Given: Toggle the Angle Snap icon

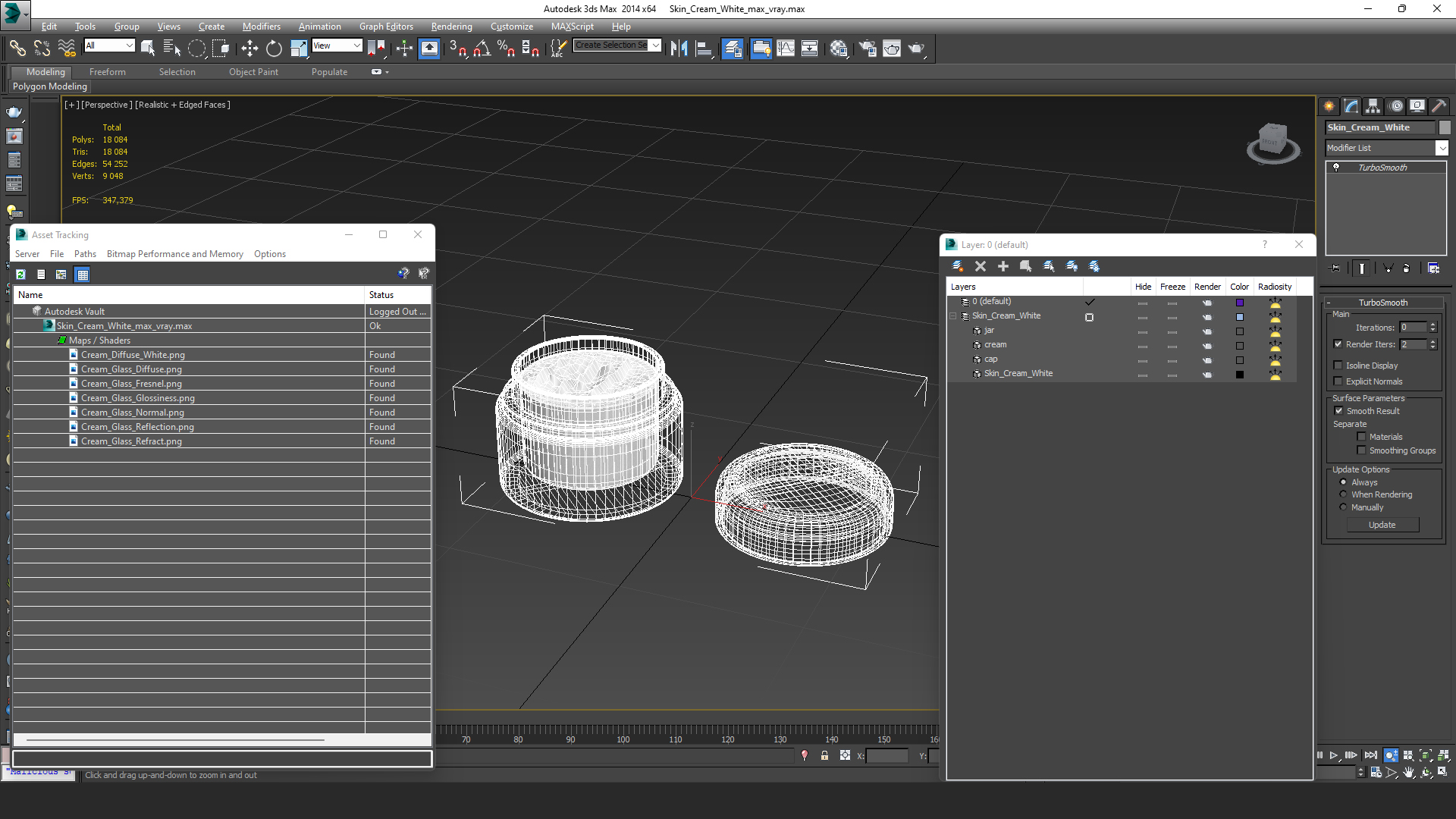Looking at the screenshot, I should tap(482, 49).
